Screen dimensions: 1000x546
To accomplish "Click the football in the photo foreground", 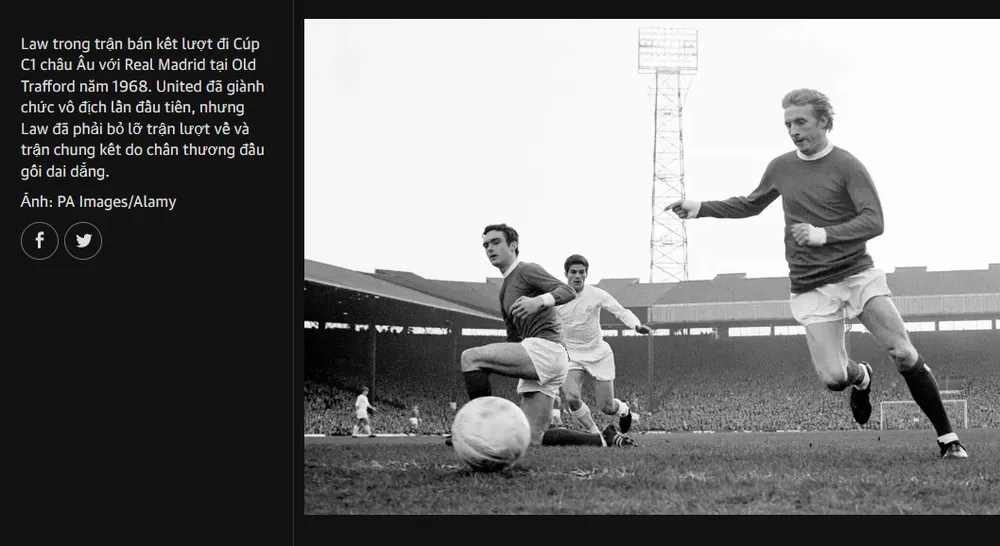I will click(x=490, y=434).
